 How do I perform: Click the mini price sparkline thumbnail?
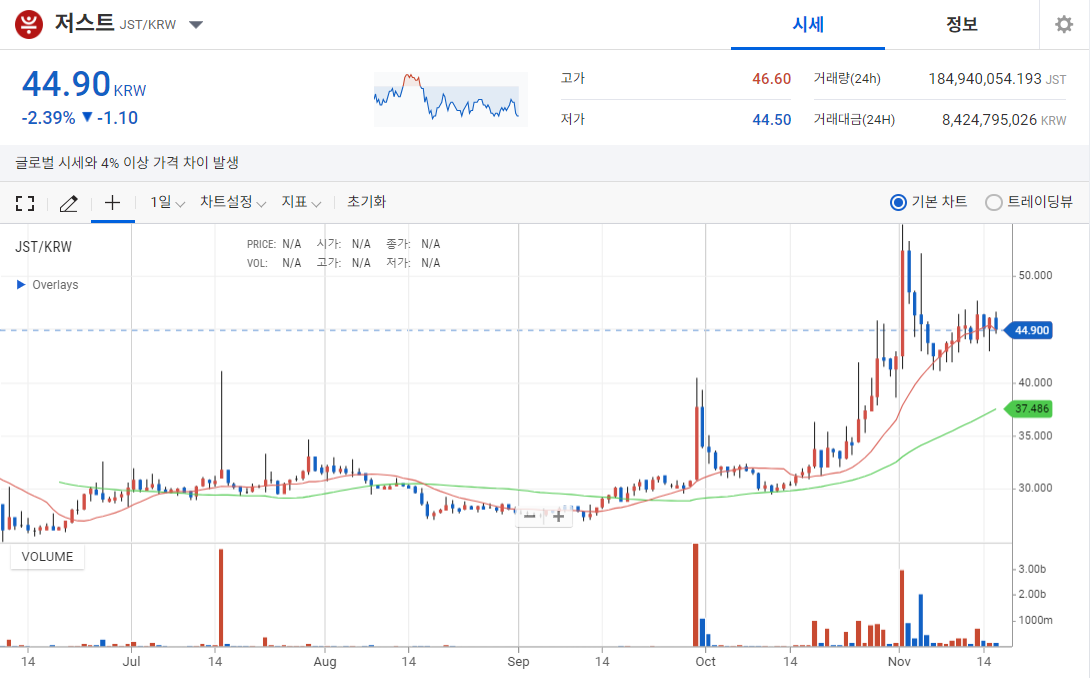(450, 99)
